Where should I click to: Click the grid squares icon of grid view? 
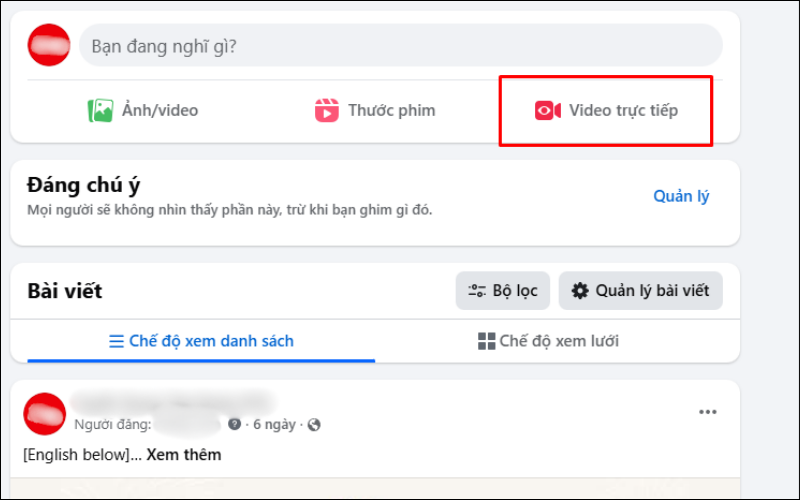[x=486, y=341]
